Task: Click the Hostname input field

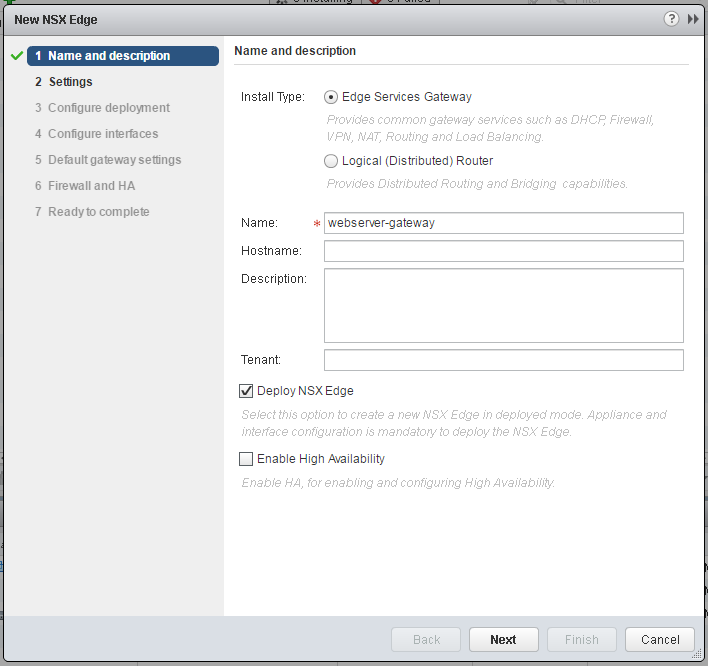Action: coord(503,251)
